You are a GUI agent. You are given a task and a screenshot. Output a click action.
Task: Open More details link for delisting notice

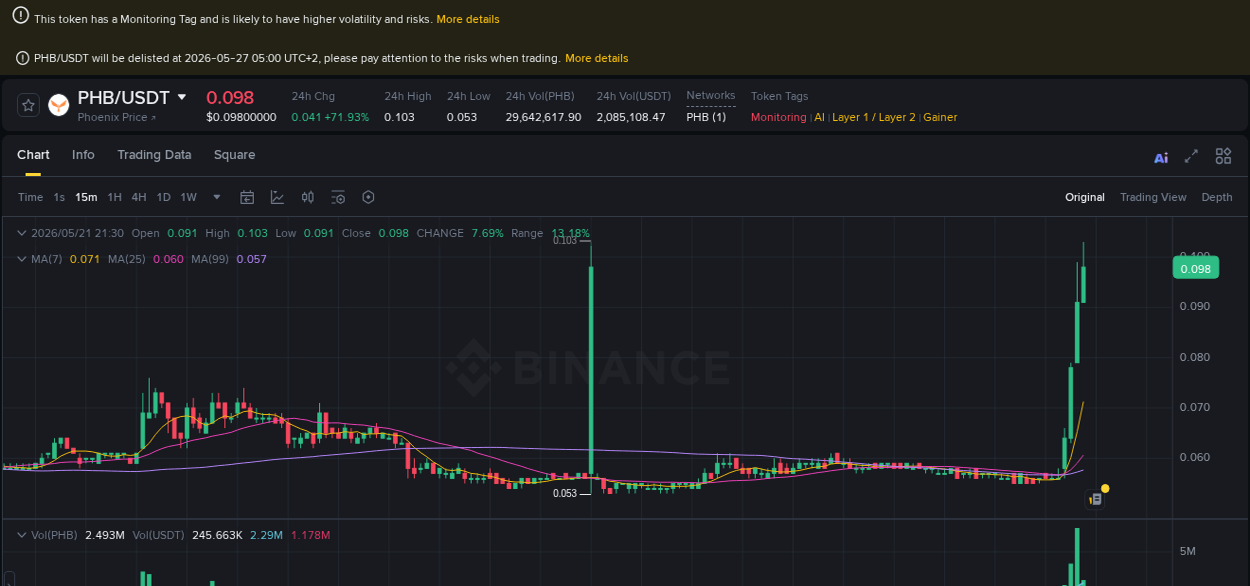pos(597,58)
